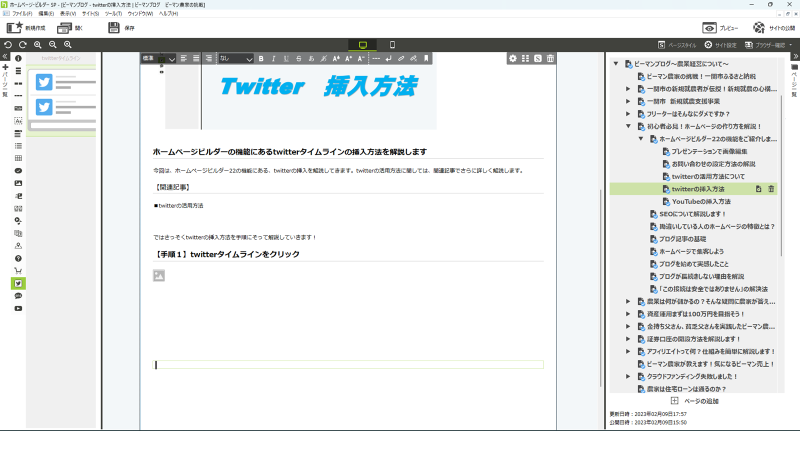This screenshot has height=450, width=800.
Task: Select the Twitter parts icon in sidebar
Action: [18, 283]
